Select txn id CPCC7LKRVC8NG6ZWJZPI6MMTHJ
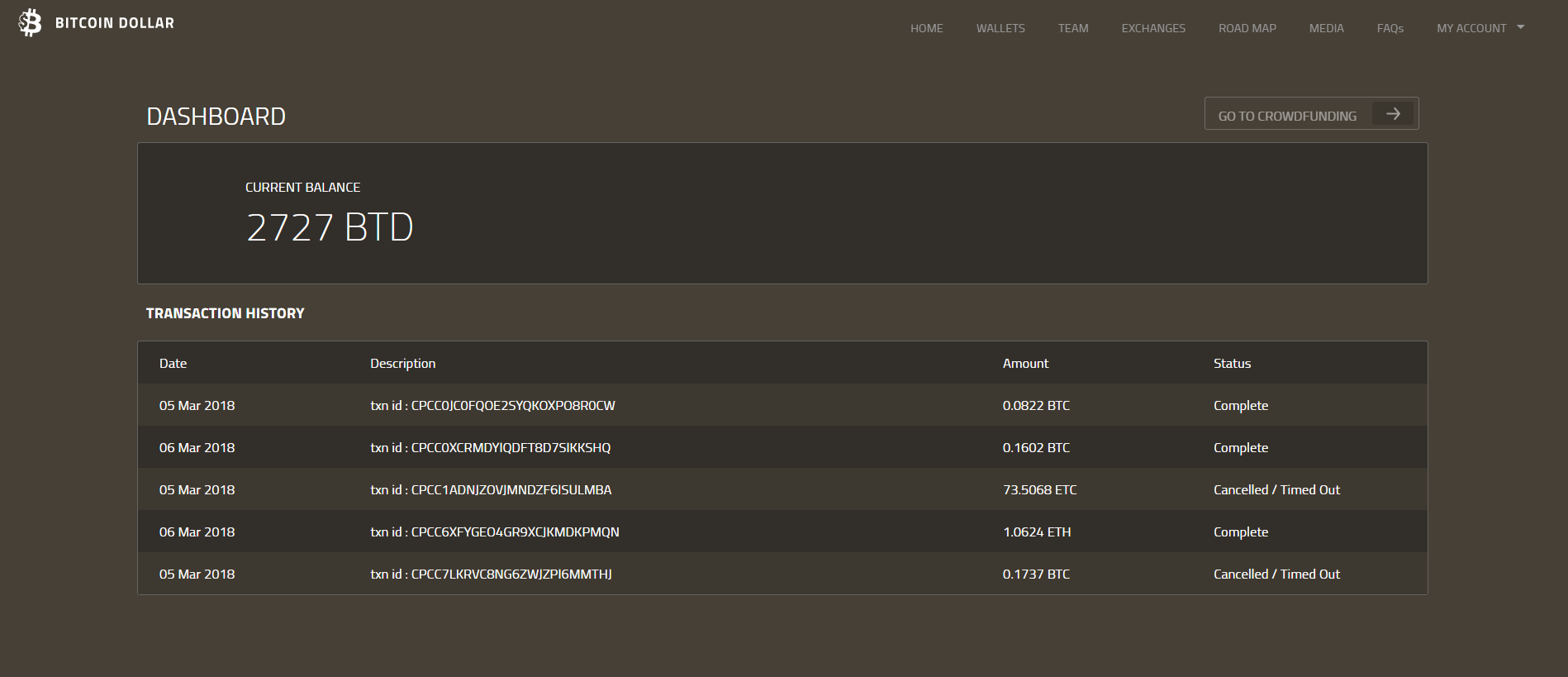The width and height of the screenshot is (1568, 677). pyautogui.click(x=491, y=574)
